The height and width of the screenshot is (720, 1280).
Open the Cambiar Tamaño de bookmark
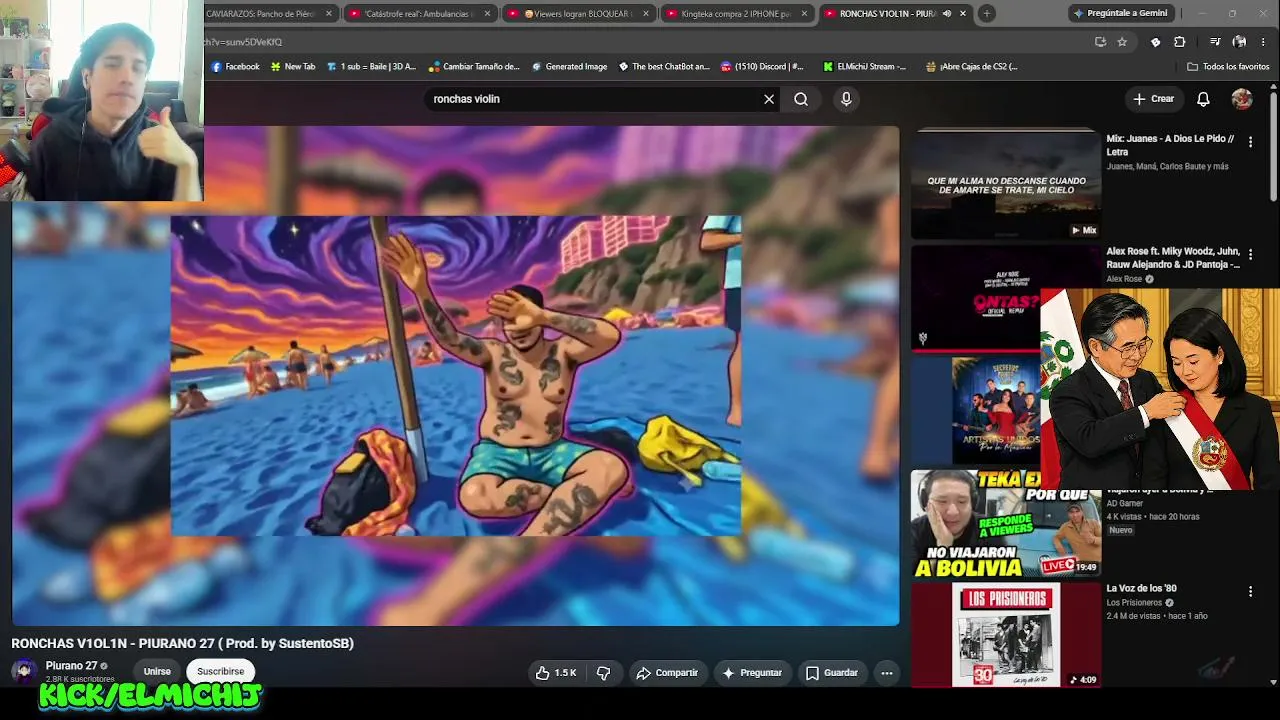click(474, 67)
